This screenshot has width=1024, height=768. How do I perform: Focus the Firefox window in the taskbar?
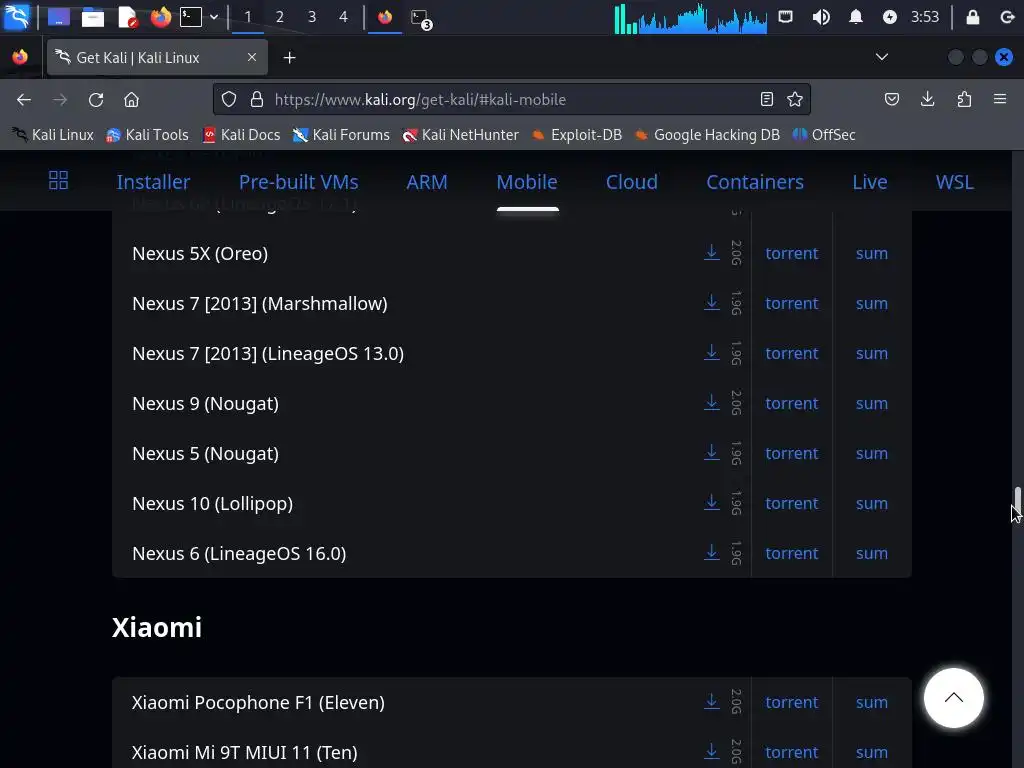[x=385, y=17]
